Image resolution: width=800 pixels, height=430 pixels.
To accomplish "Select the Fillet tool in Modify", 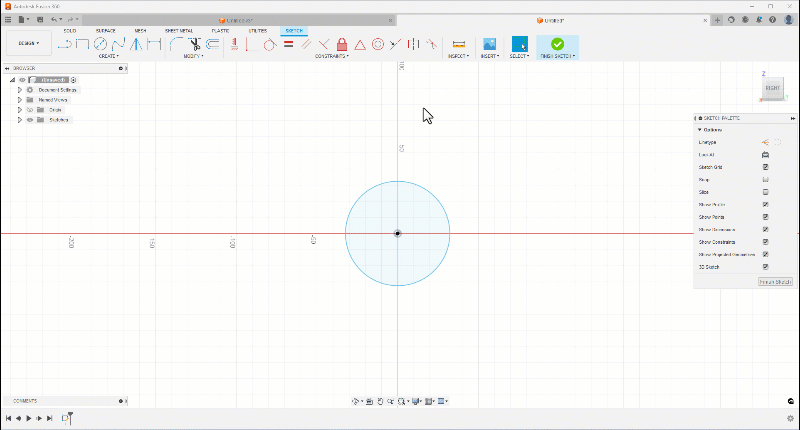I will tap(176, 44).
